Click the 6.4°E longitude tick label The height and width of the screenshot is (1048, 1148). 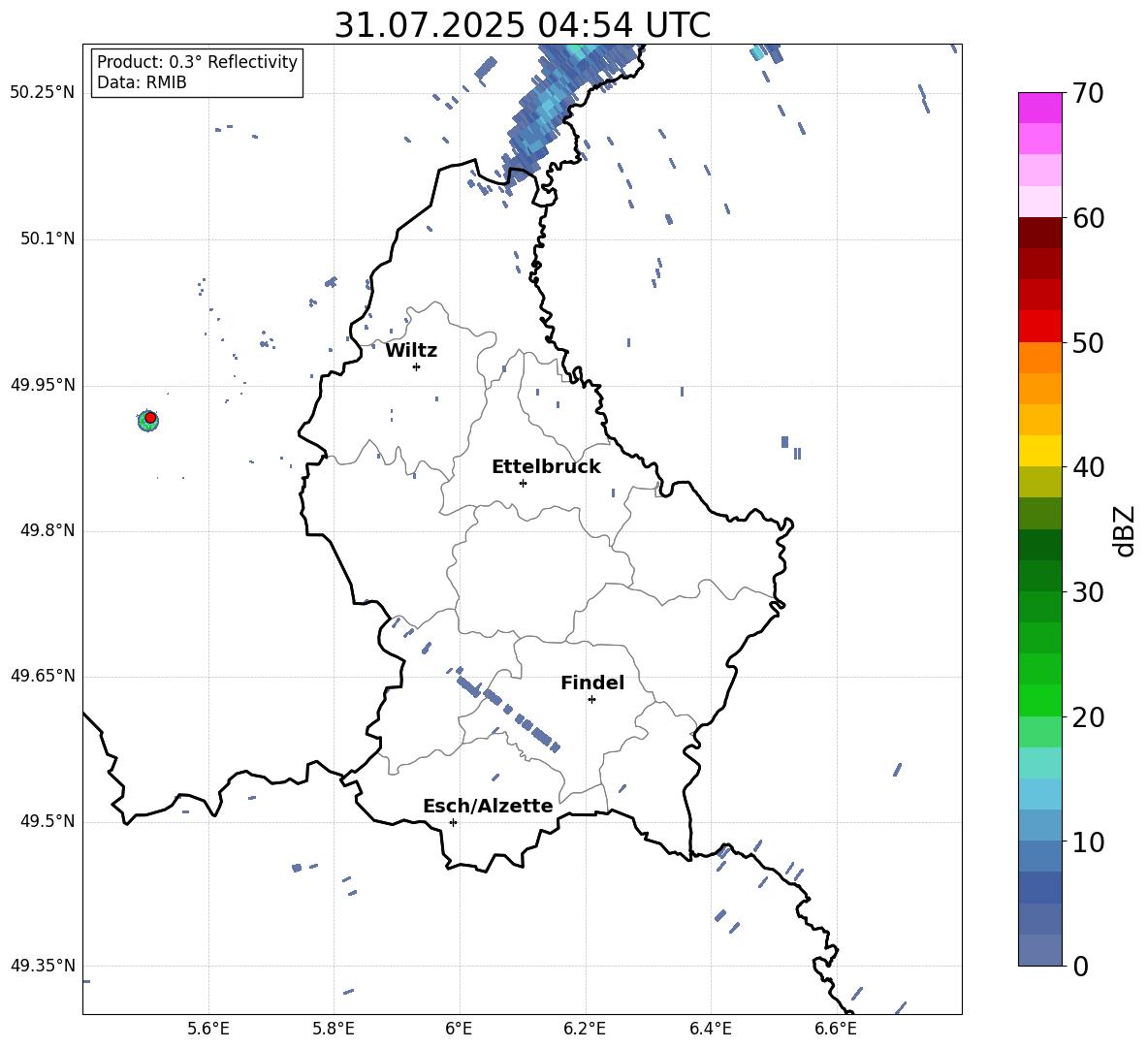coord(710,1029)
